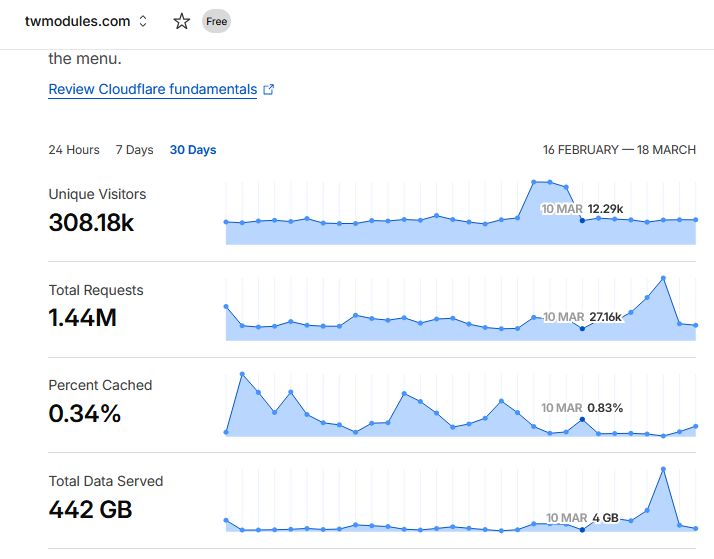Viewport: 714px width, 559px height.
Task: Click the highest peak on Total Requests chart
Action: tap(663, 278)
